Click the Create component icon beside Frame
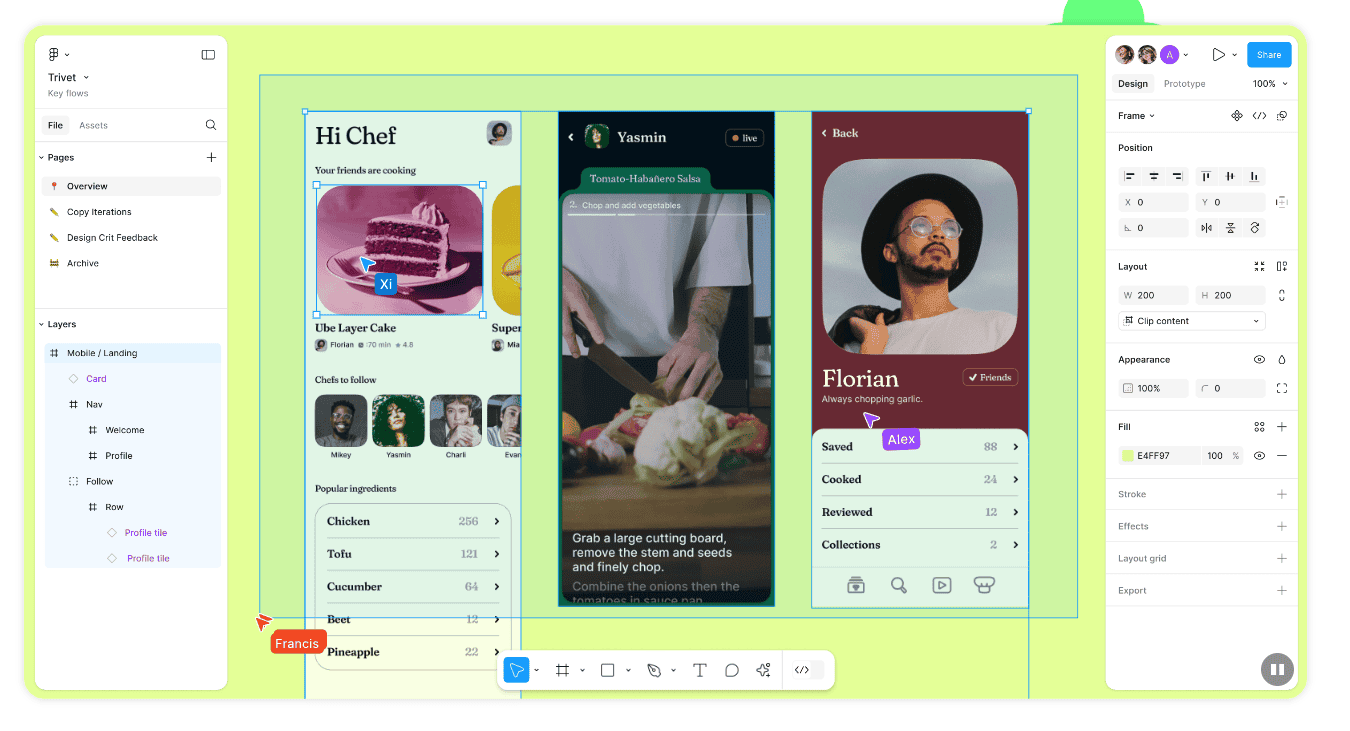 pyautogui.click(x=1237, y=116)
